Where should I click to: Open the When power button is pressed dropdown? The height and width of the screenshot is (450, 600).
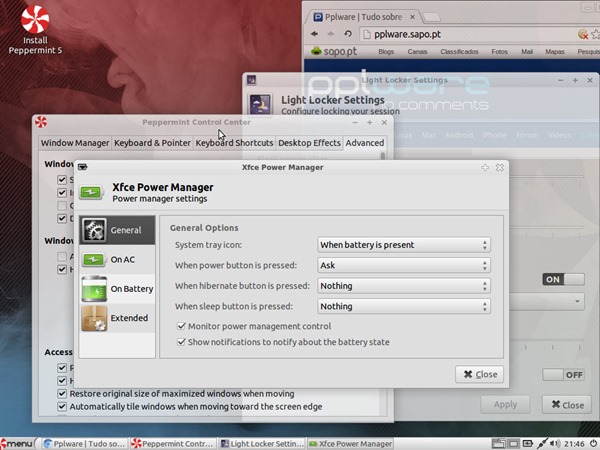coord(404,265)
